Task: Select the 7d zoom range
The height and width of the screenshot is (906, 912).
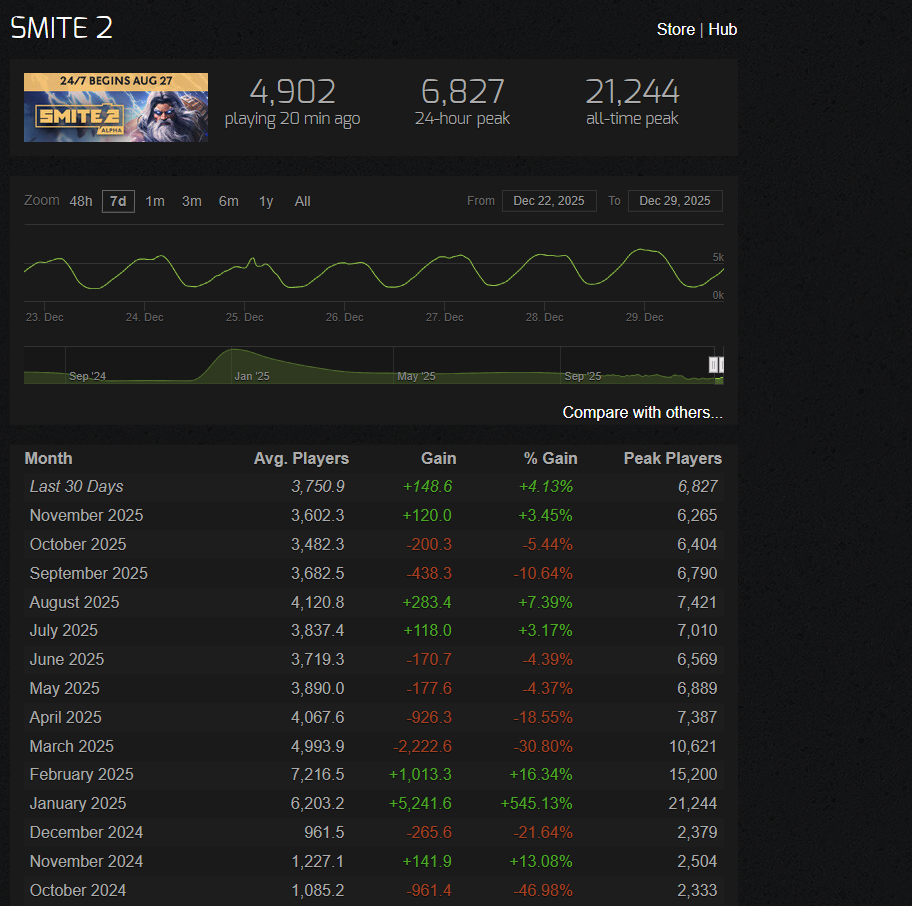Action: click(x=118, y=201)
